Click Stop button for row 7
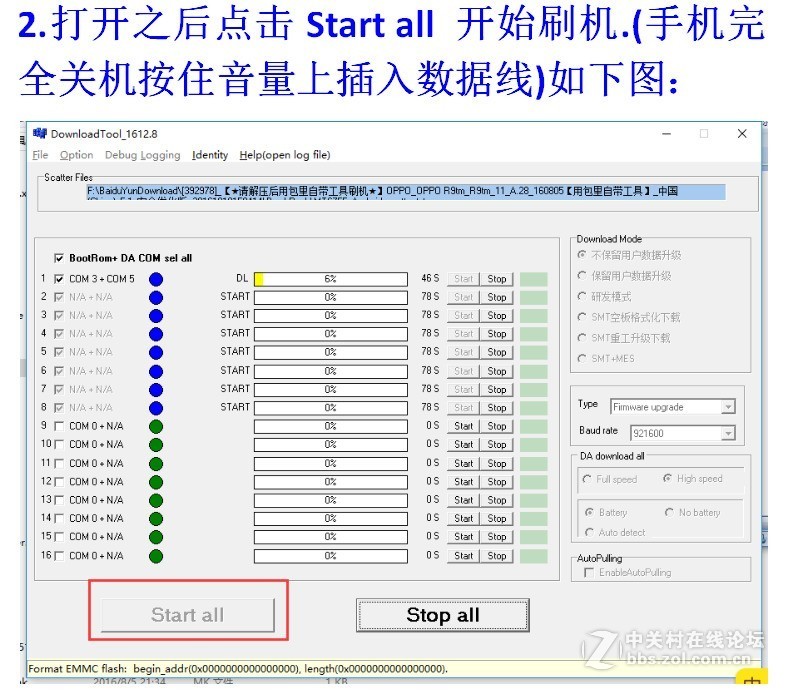Image resolution: width=788 pixels, height=693 pixels. click(x=497, y=390)
